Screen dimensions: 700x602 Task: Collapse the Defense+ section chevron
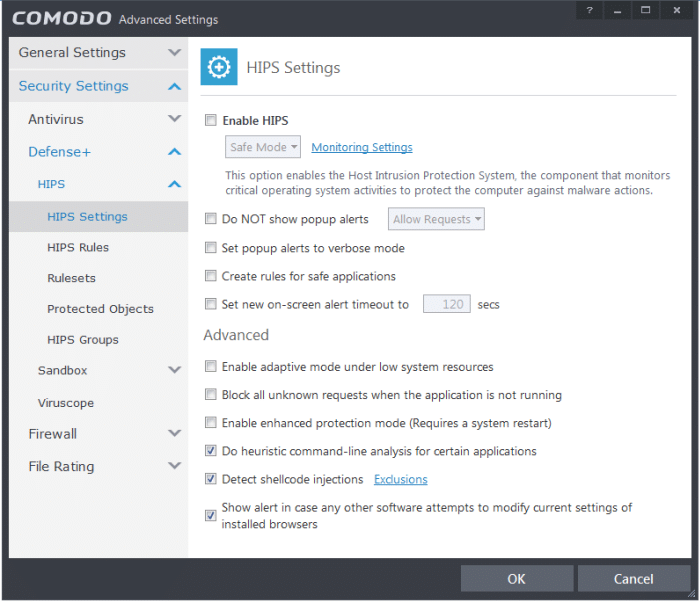click(x=175, y=152)
